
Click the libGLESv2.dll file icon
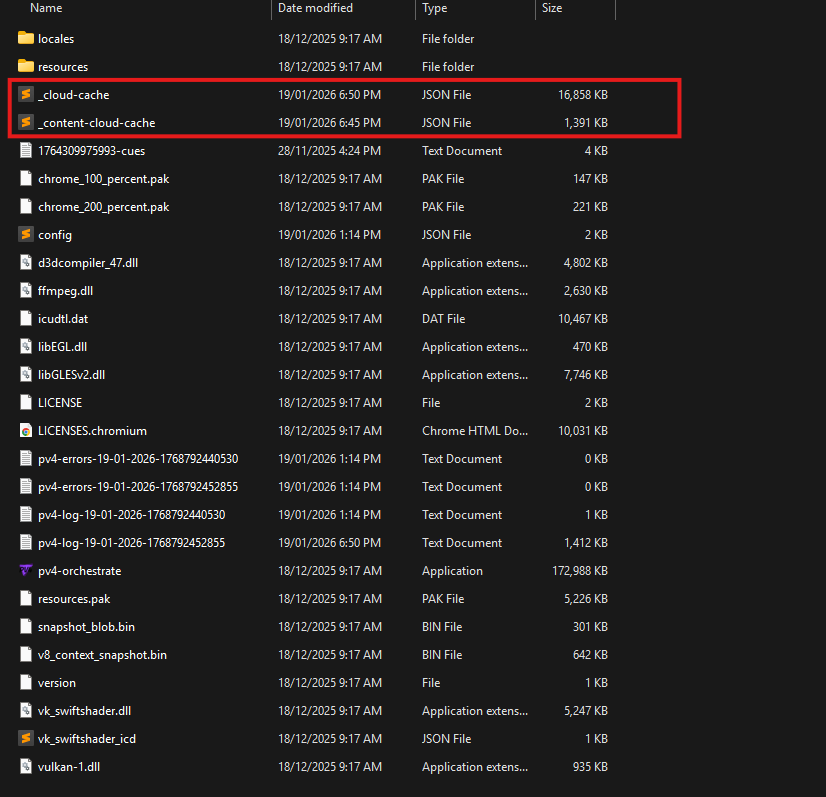click(x=26, y=374)
